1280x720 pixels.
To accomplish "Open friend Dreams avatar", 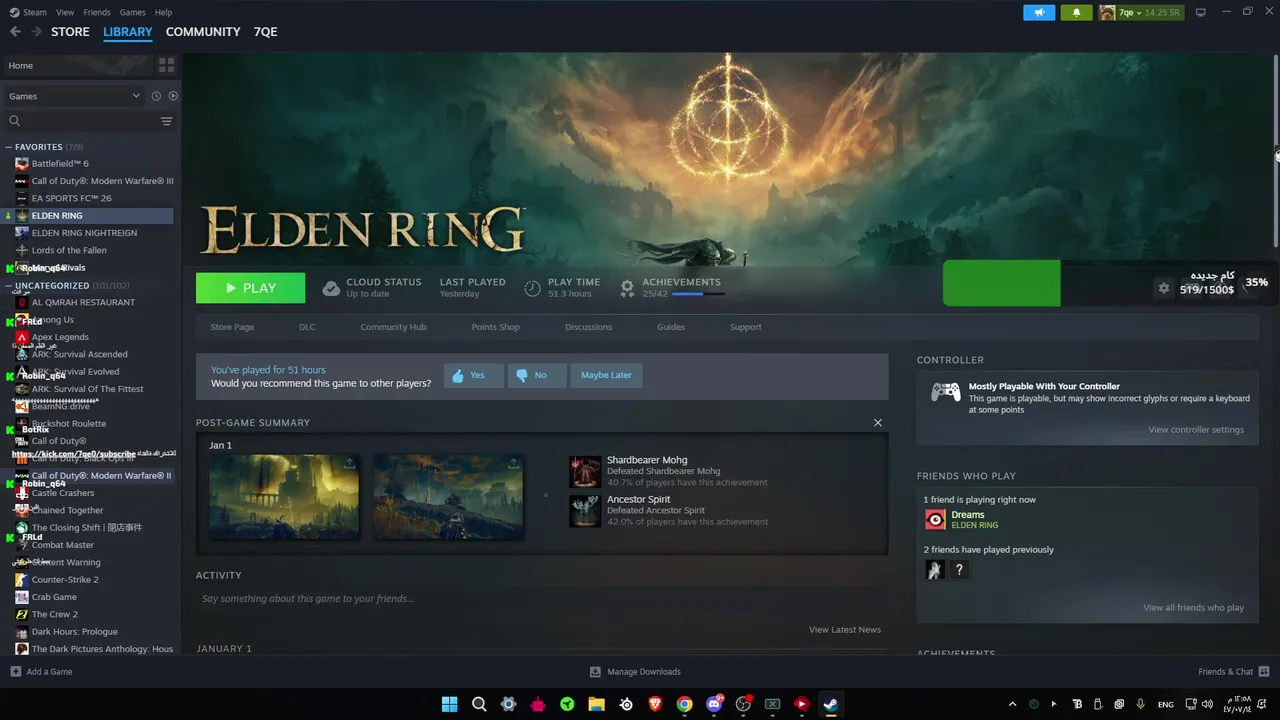I will pyautogui.click(x=935, y=519).
